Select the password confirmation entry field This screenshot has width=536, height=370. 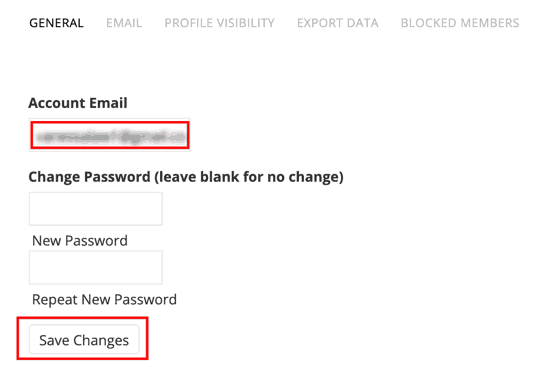click(96, 267)
